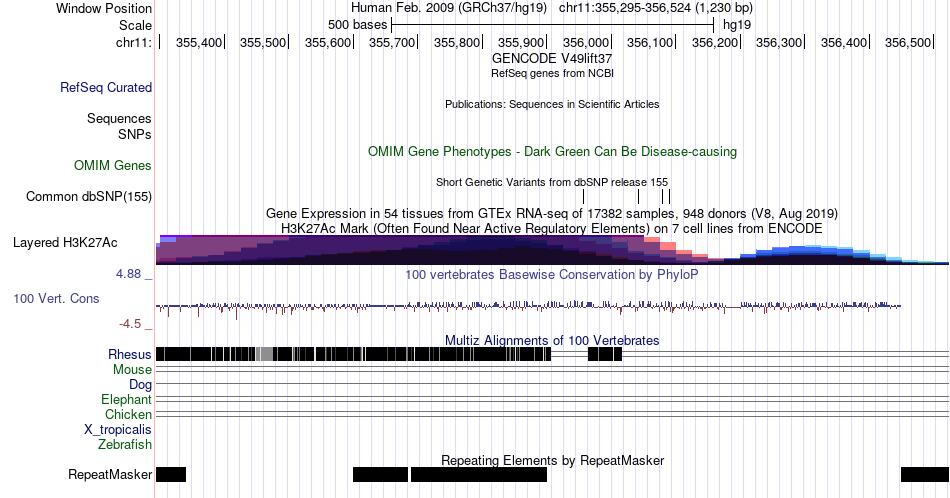Image resolution: width=950 pixels, height=498 pixels.
Task: Click the PhyloP -4.5 lower scale value
Action: coord(130,324)
